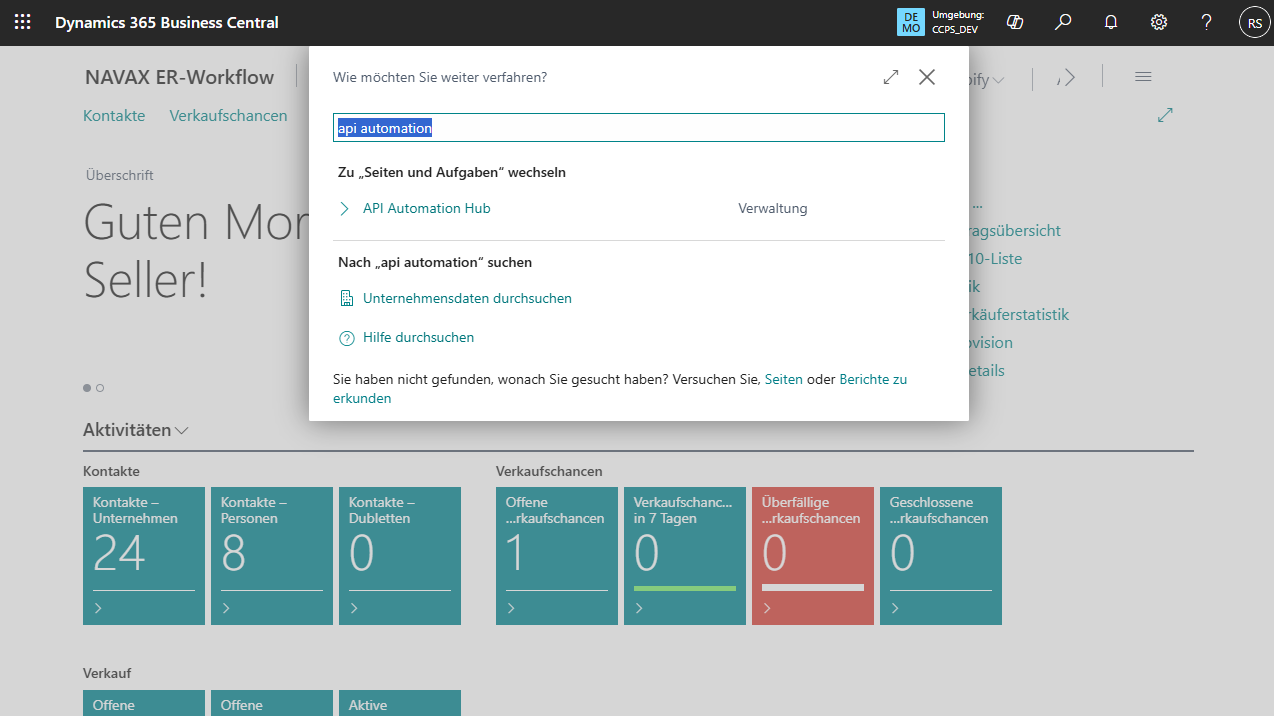
Task: Click the search magnifier icon in header
Action: (x=1063, y=22)
